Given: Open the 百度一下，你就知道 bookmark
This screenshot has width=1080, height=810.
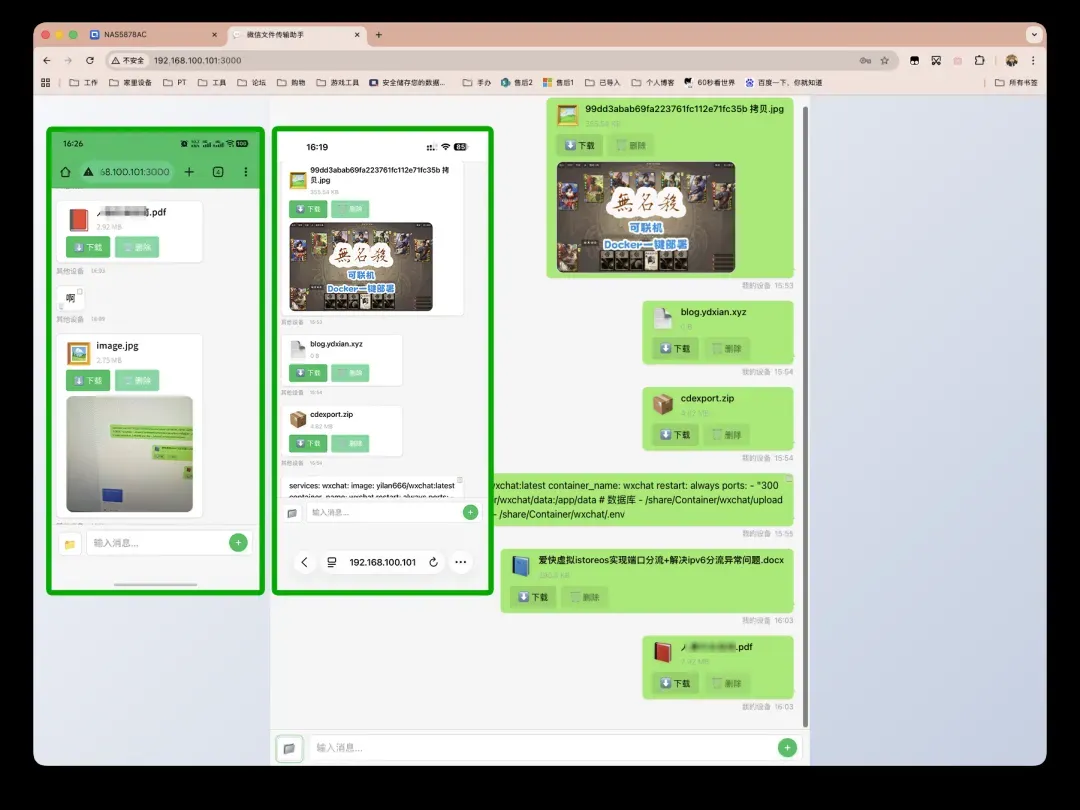Looking at the screenshot, I should [x=784, y=83].
